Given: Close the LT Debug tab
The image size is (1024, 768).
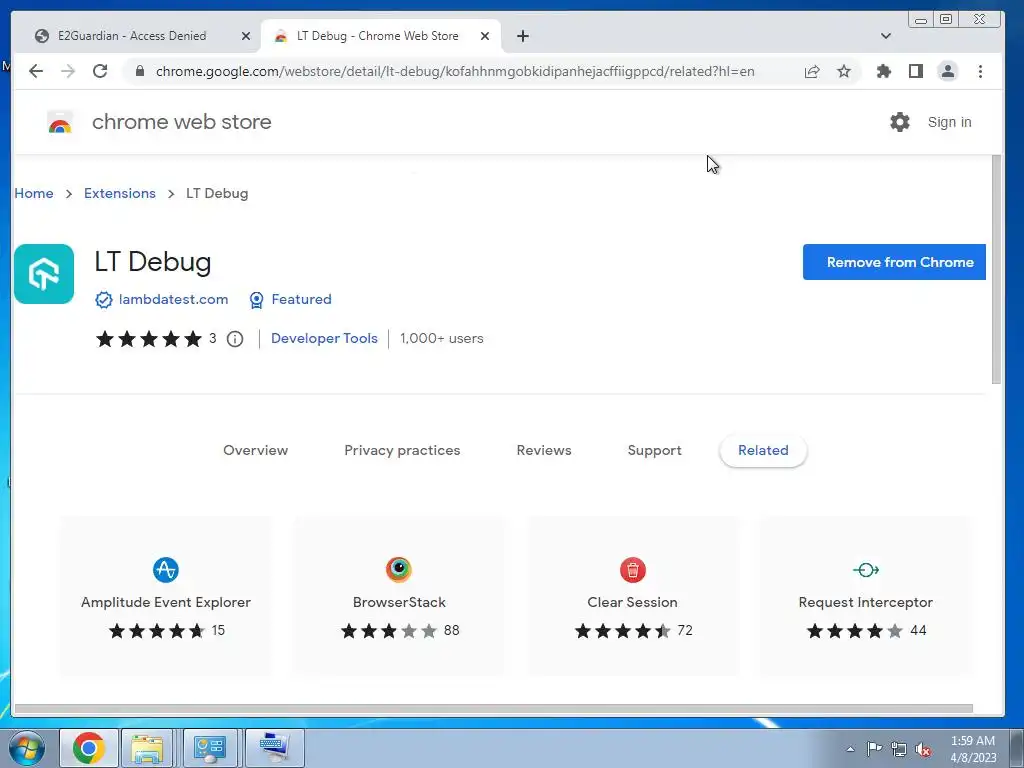Looking at the screenshot, I should point(485,36).
